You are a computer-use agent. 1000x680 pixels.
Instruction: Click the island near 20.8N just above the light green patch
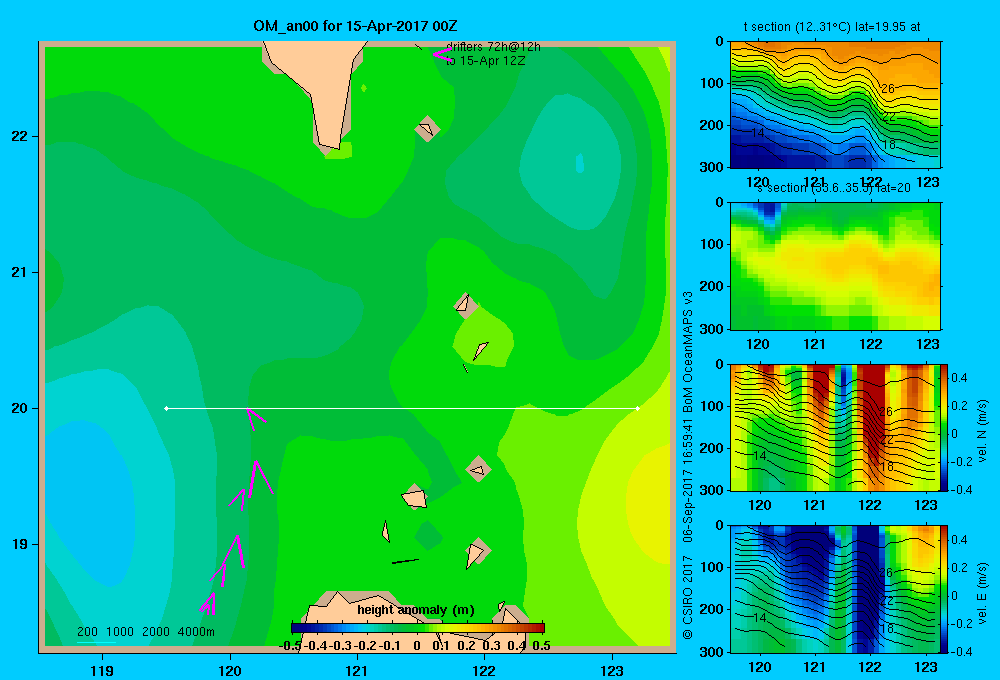[x=465, y=305]
